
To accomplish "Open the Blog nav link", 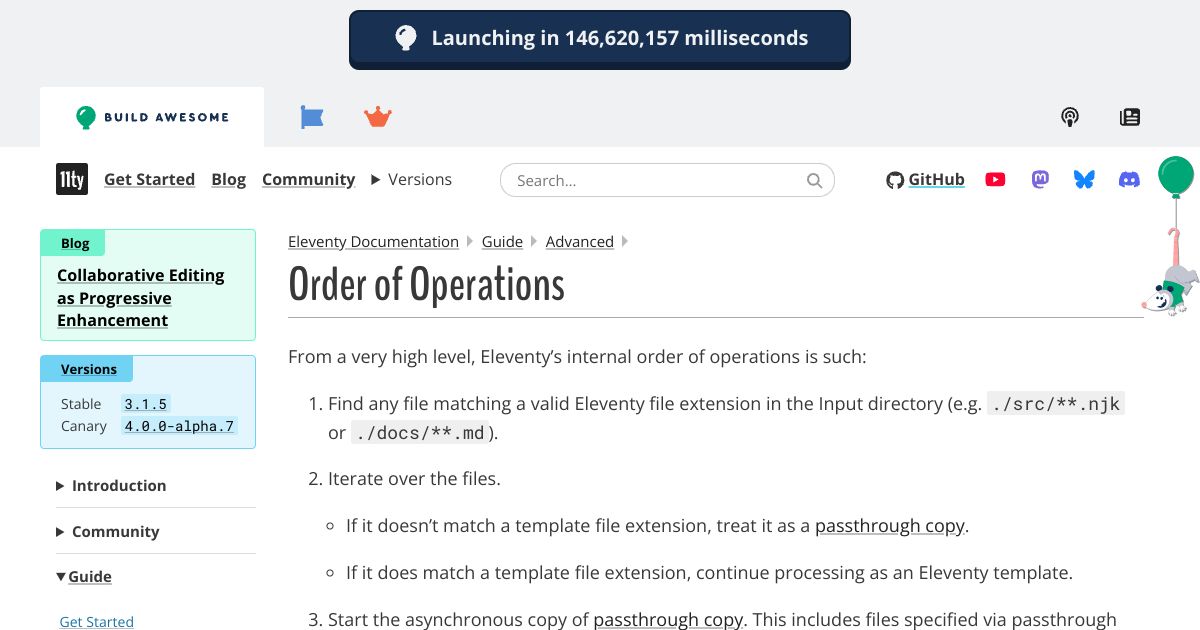I will 228,179.
